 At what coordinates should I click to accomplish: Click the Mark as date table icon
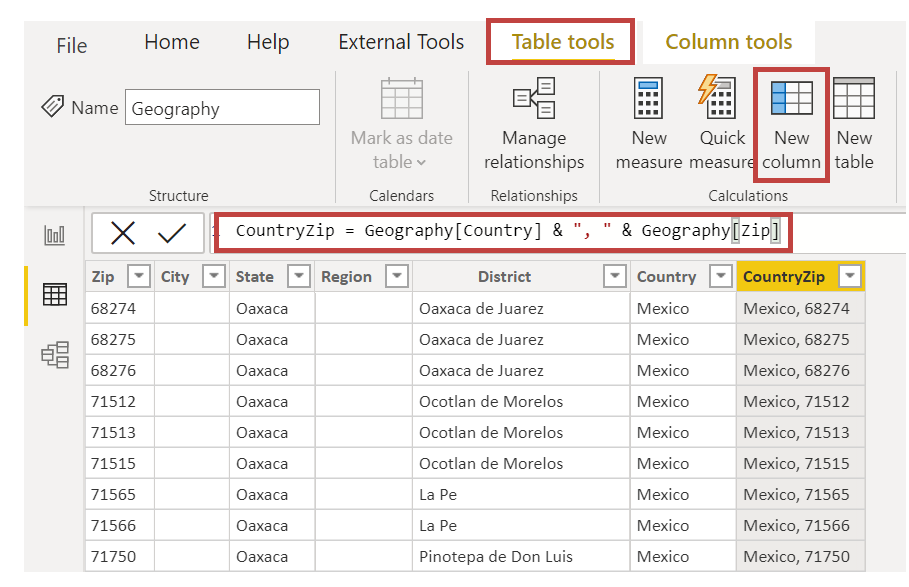tap(402, 98)
